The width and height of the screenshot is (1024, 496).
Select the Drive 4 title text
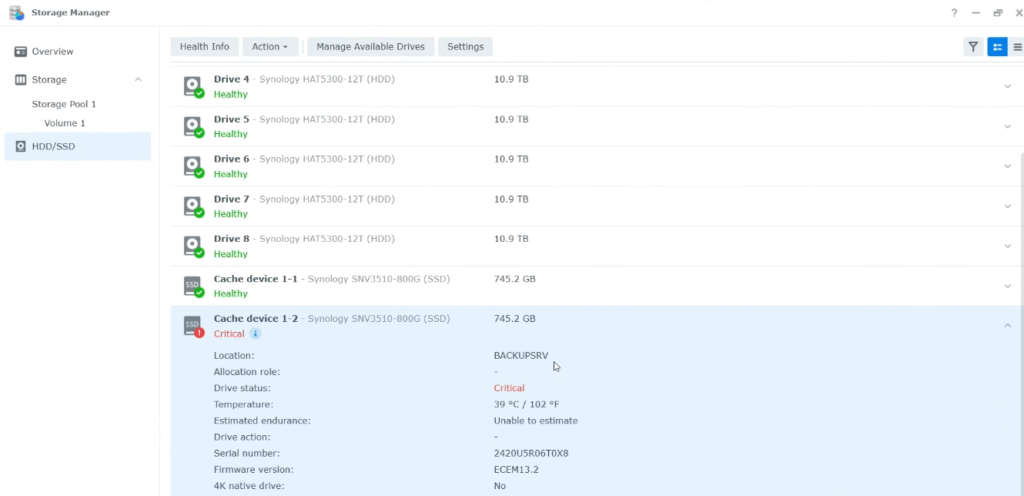232,79
